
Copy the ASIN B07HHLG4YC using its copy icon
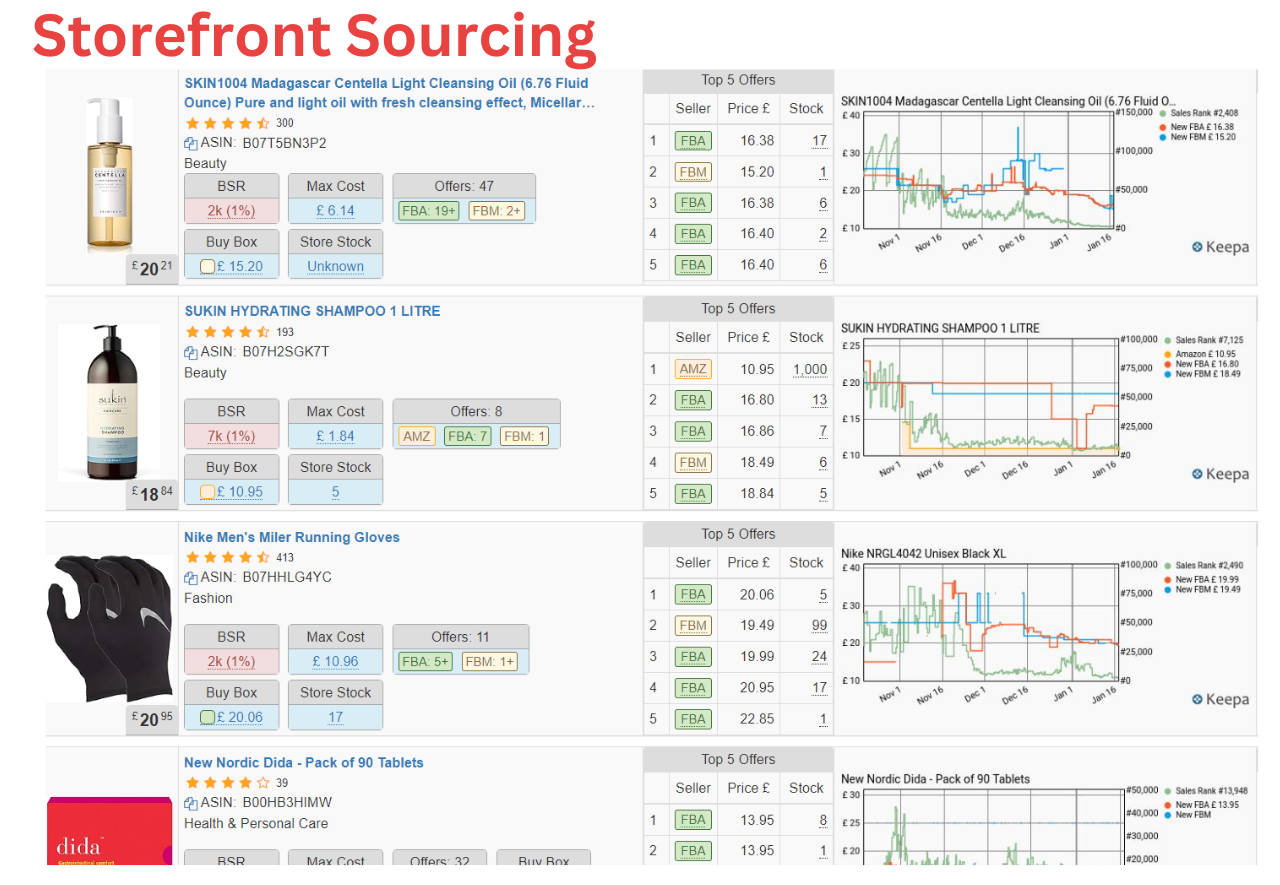coord(191,578)
